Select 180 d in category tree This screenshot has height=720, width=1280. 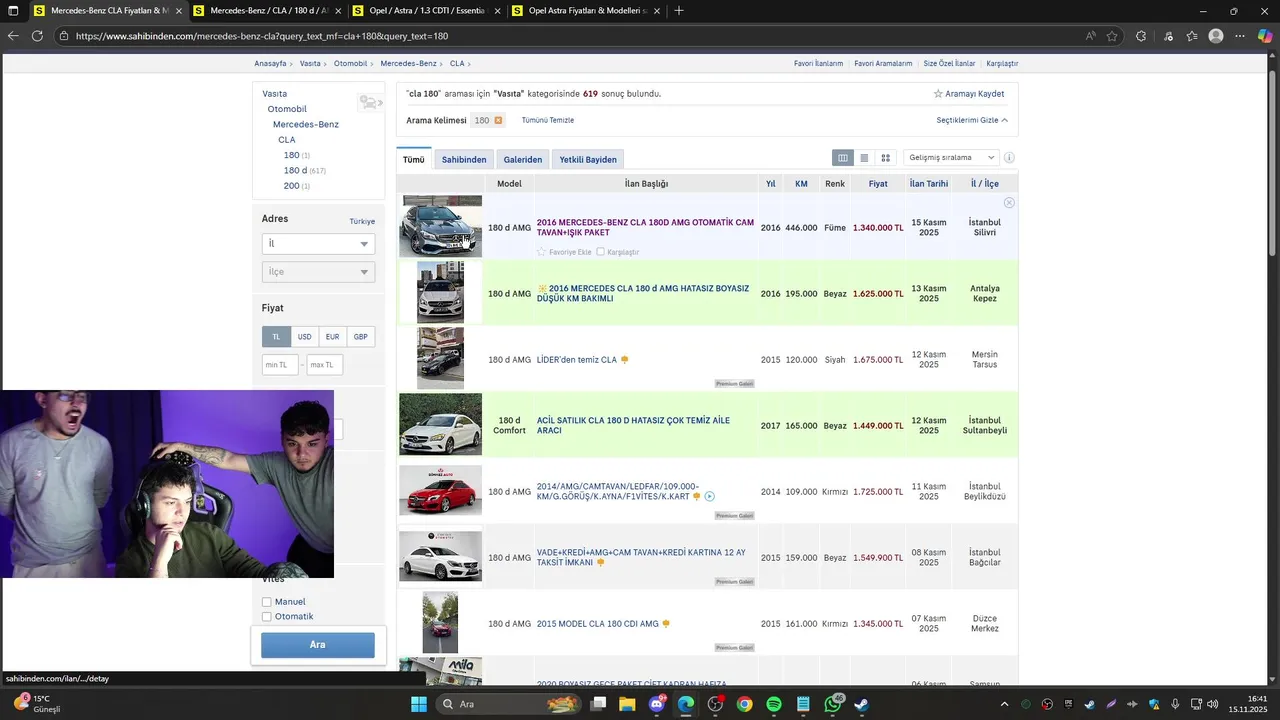(x=295, y=171)
